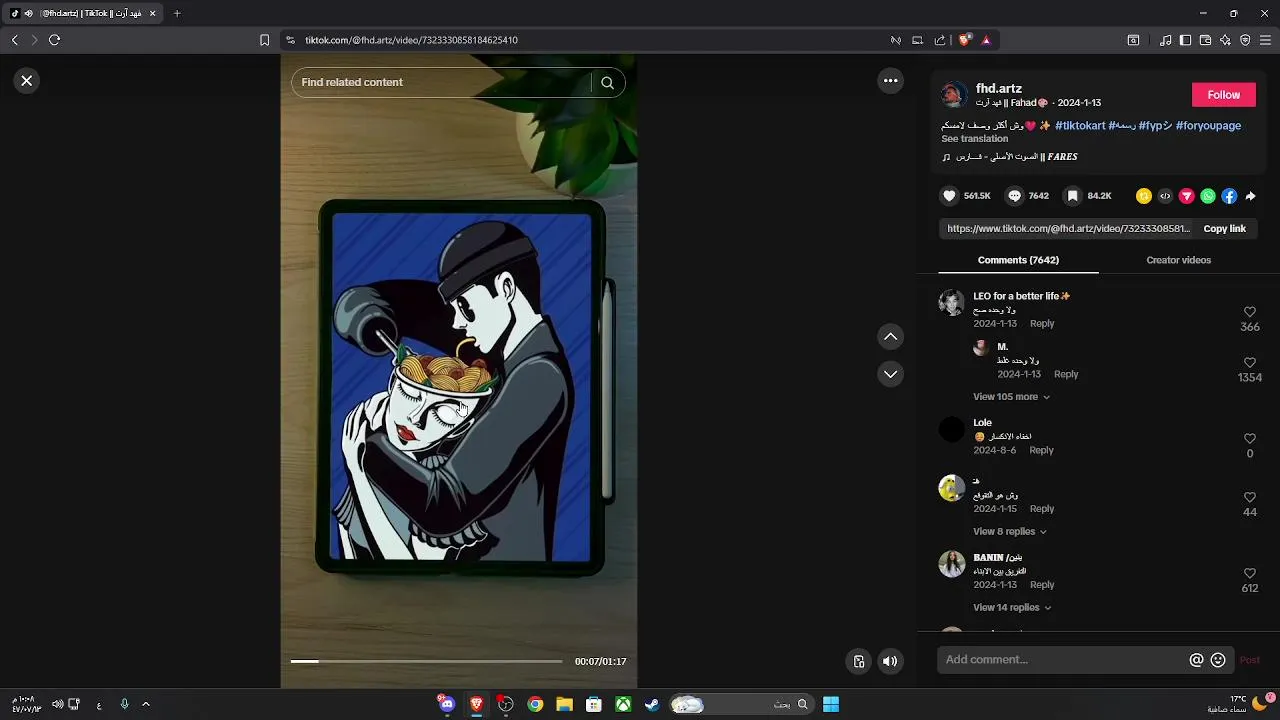Click the Copy link button
The height and width of the screenshot is (720, 1280).
tap(1224, 229)
